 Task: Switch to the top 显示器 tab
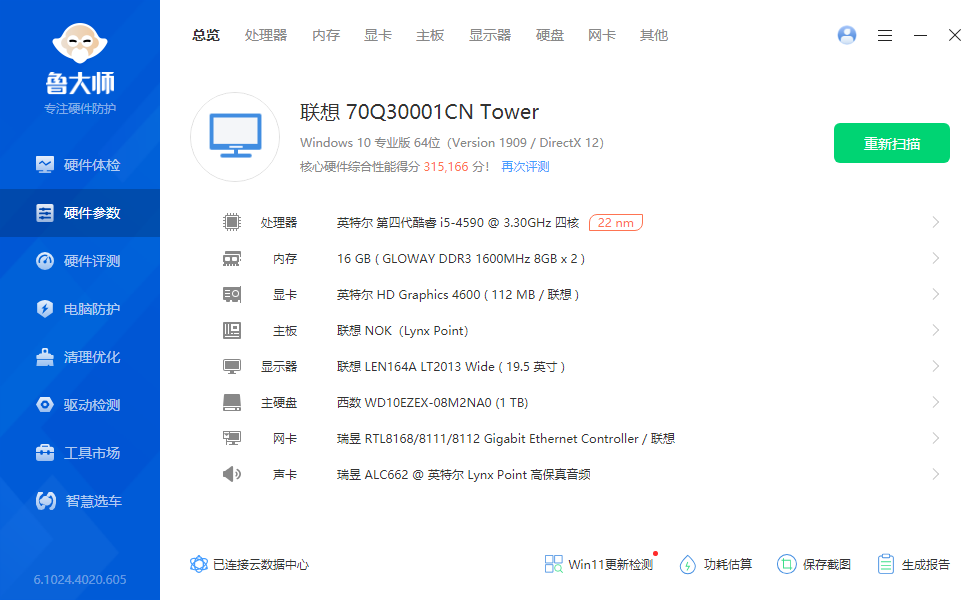tap(490, 36)
